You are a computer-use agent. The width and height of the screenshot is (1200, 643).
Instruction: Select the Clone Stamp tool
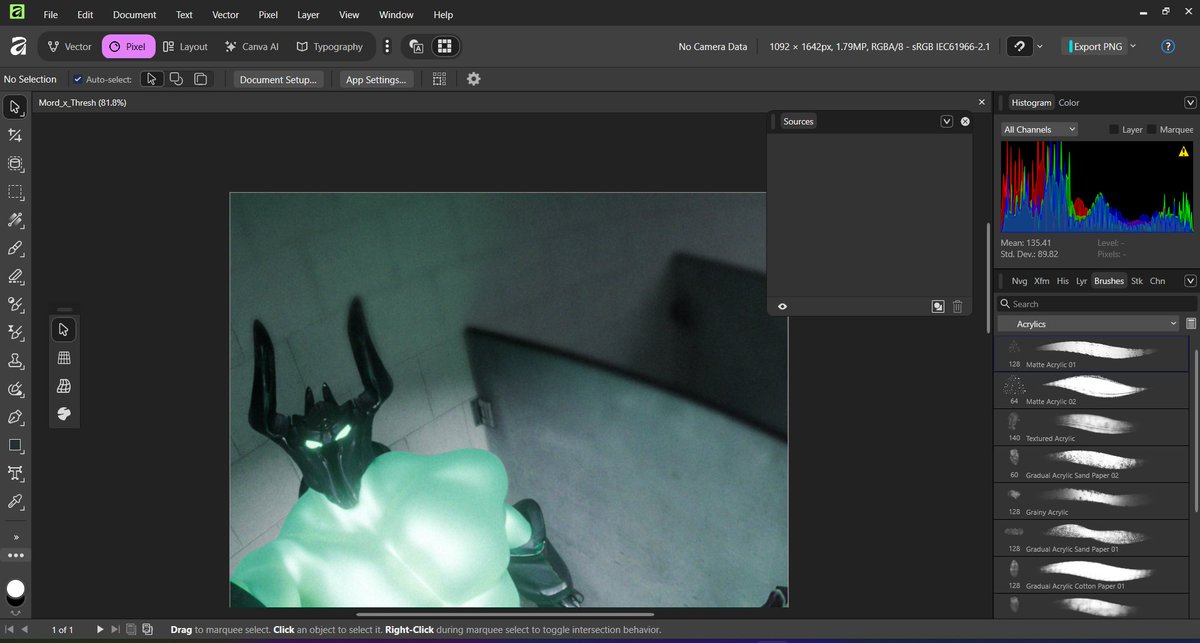pos(15,360)
